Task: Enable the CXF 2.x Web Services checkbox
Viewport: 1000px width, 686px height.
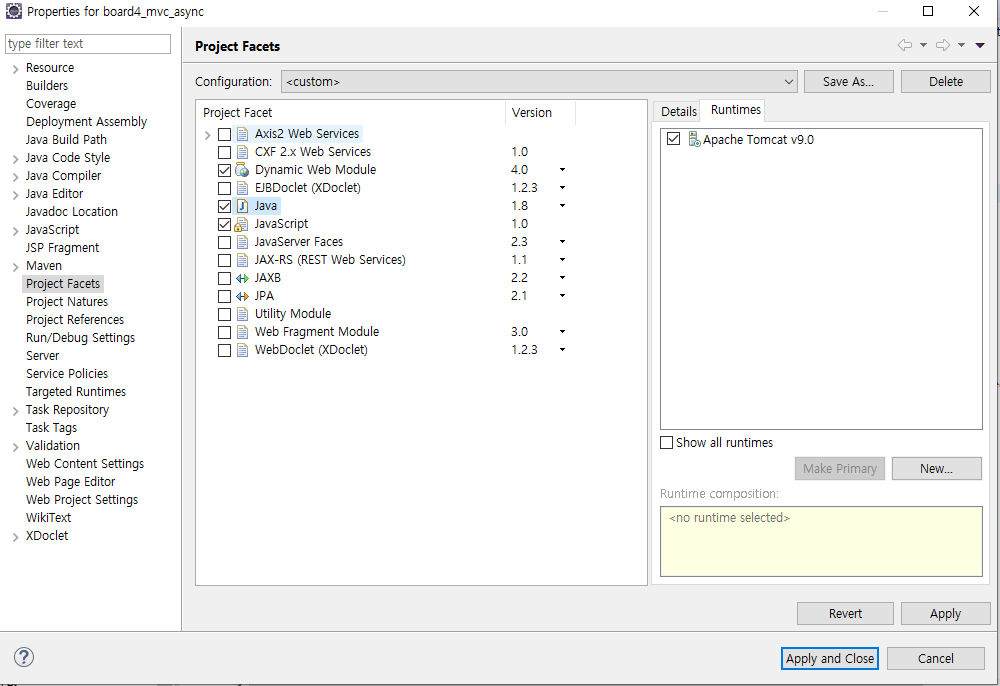Action: click(224, 152)
